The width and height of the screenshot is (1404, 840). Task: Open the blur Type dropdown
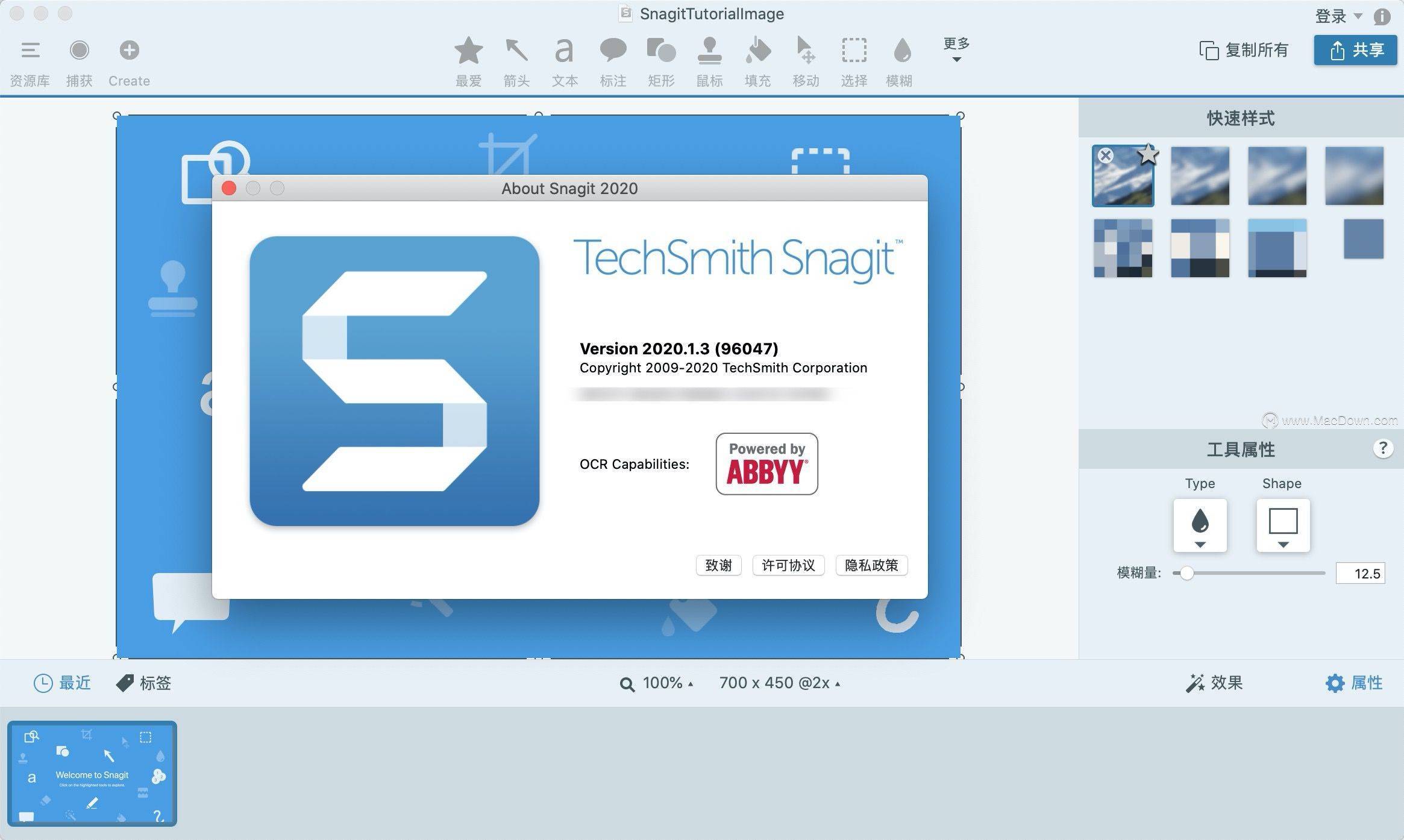pos(1200,525)
